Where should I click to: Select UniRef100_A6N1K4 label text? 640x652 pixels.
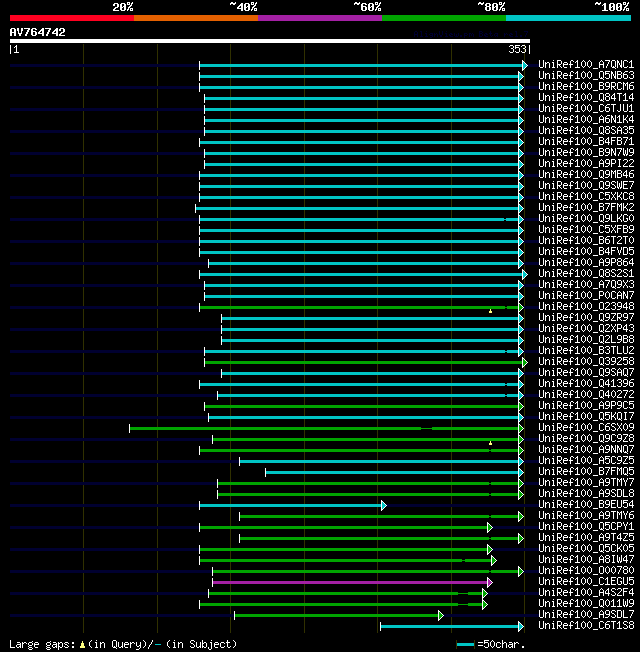click(x=586, y=119)
